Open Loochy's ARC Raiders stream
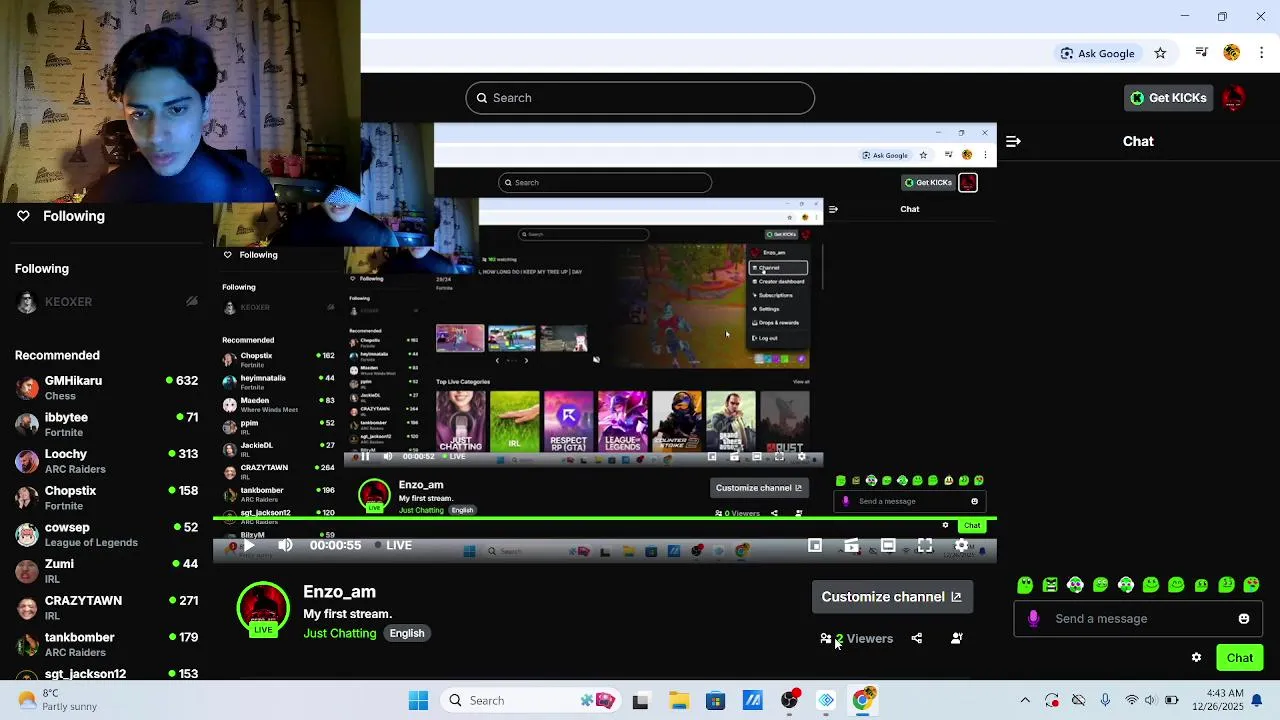Screen dimensions: 1280x720 (106, 461)
